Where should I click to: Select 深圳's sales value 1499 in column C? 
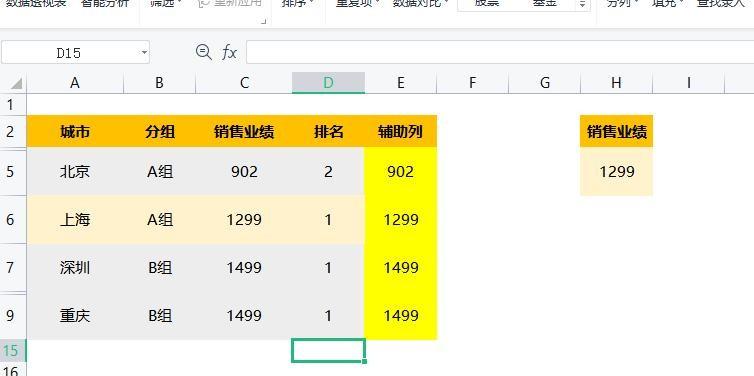[244, 268]
